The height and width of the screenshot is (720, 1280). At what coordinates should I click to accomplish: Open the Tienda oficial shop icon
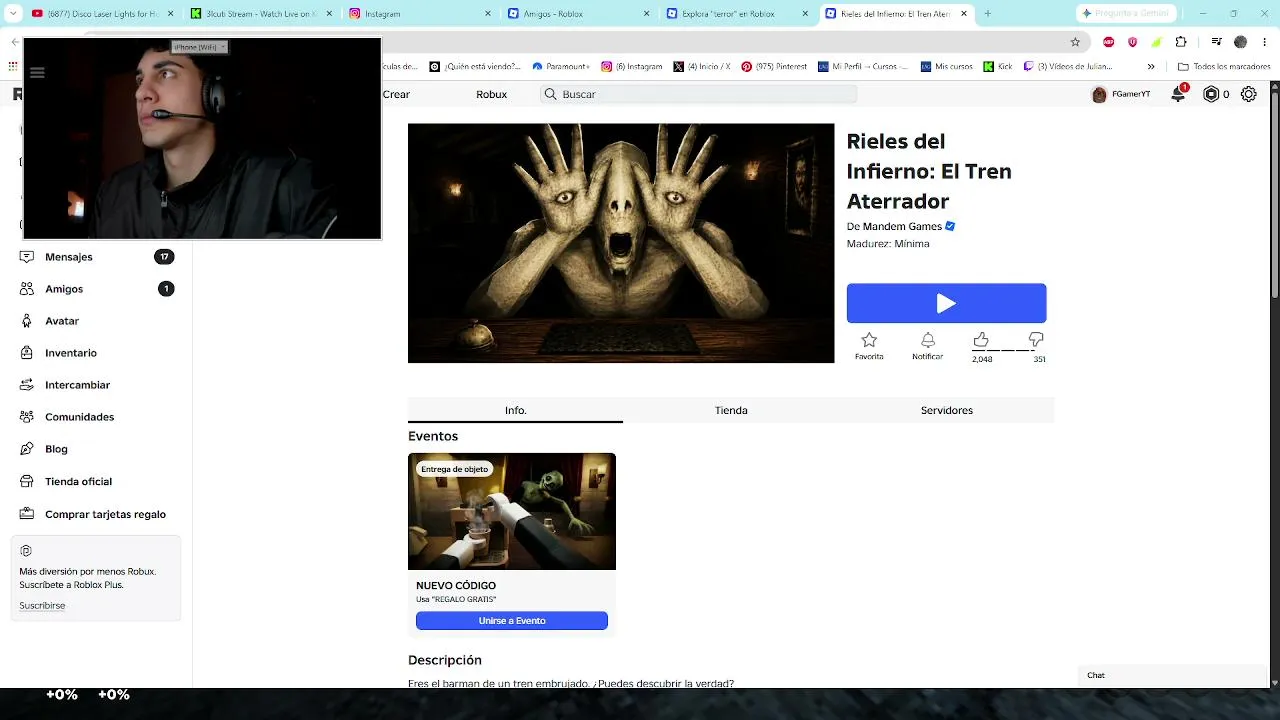click(x=26, y=481)
